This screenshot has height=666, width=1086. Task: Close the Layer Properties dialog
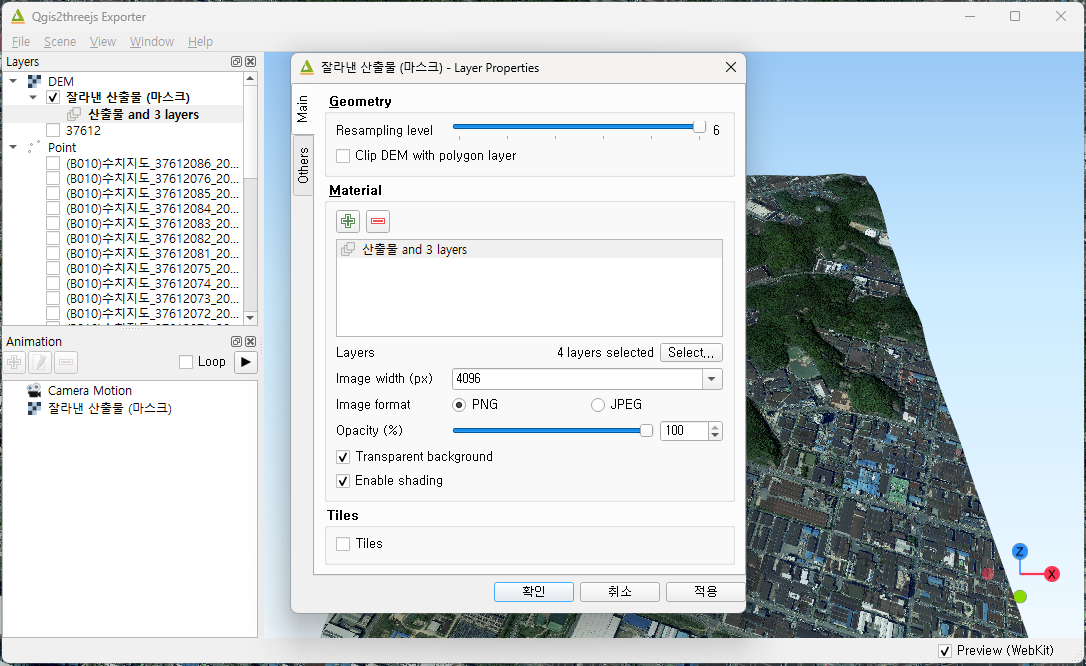731,67
